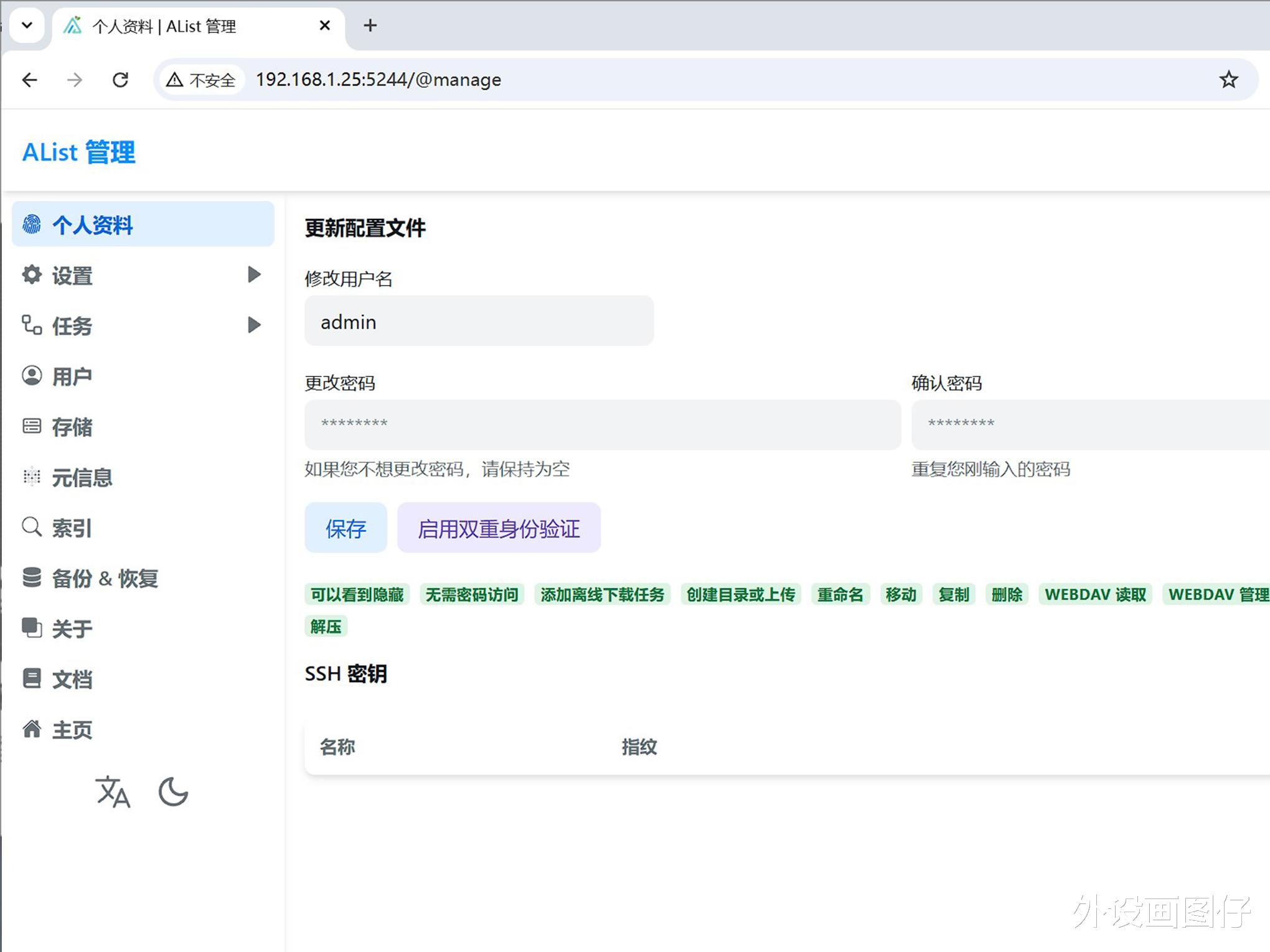Expand the 设置 submenu arrow

253,274
